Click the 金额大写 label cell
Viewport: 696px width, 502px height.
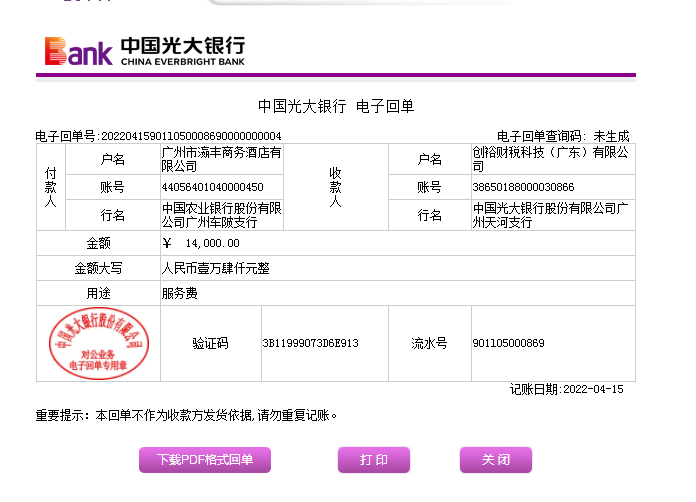(98, 268)
